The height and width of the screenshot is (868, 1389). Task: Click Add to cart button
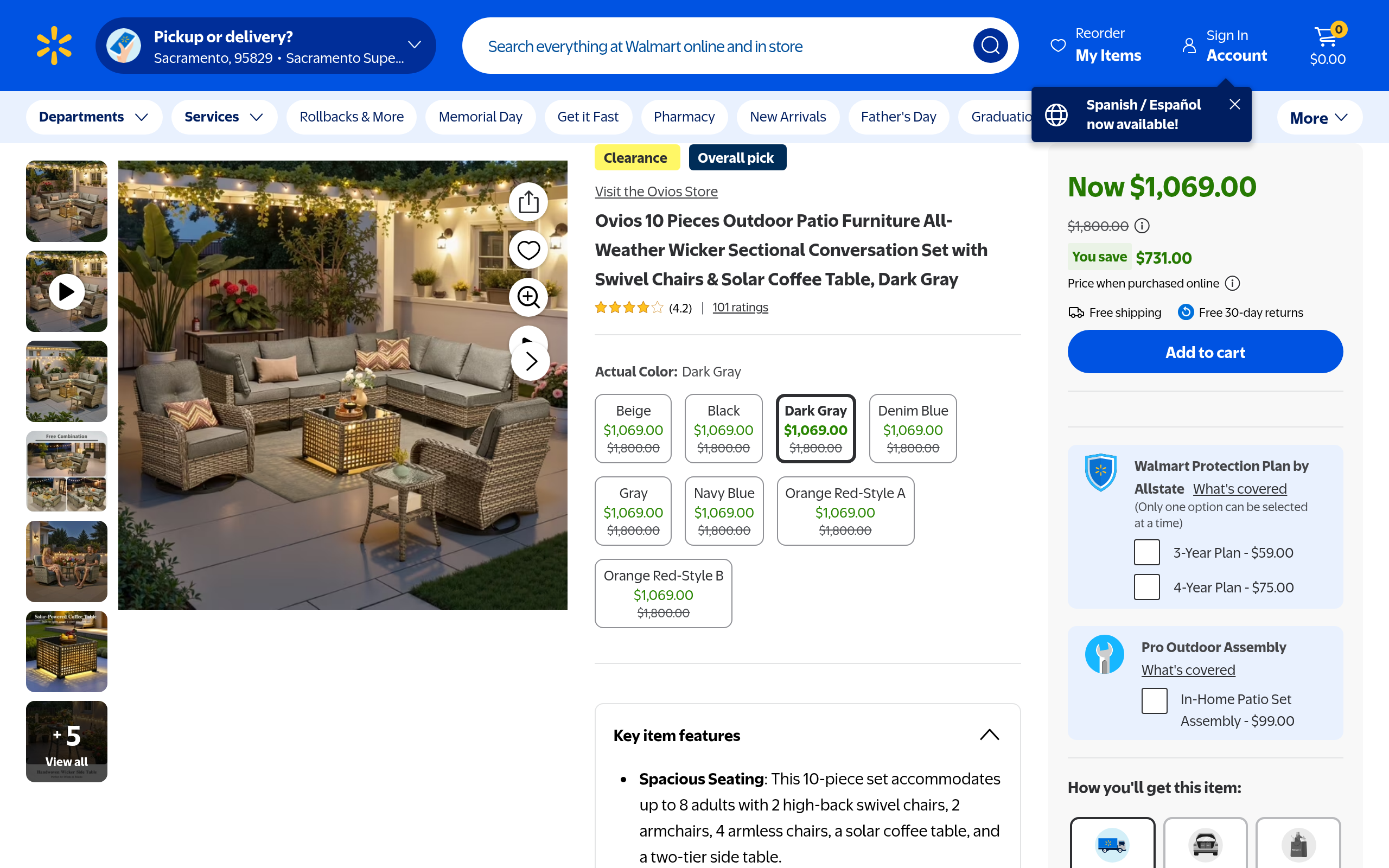pyautogui.click(x=1205, y=352)
